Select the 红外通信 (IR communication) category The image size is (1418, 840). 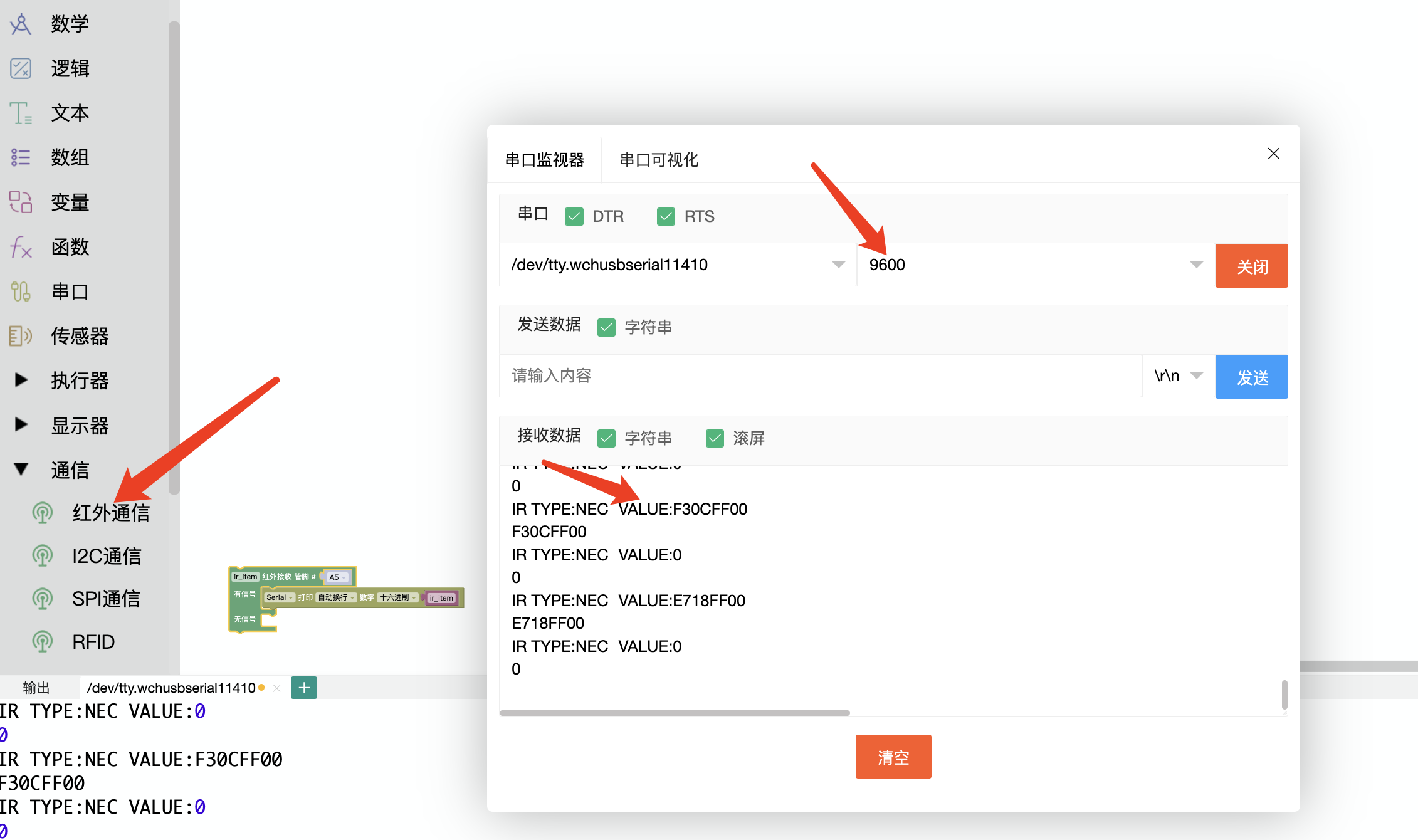point(110,512)
